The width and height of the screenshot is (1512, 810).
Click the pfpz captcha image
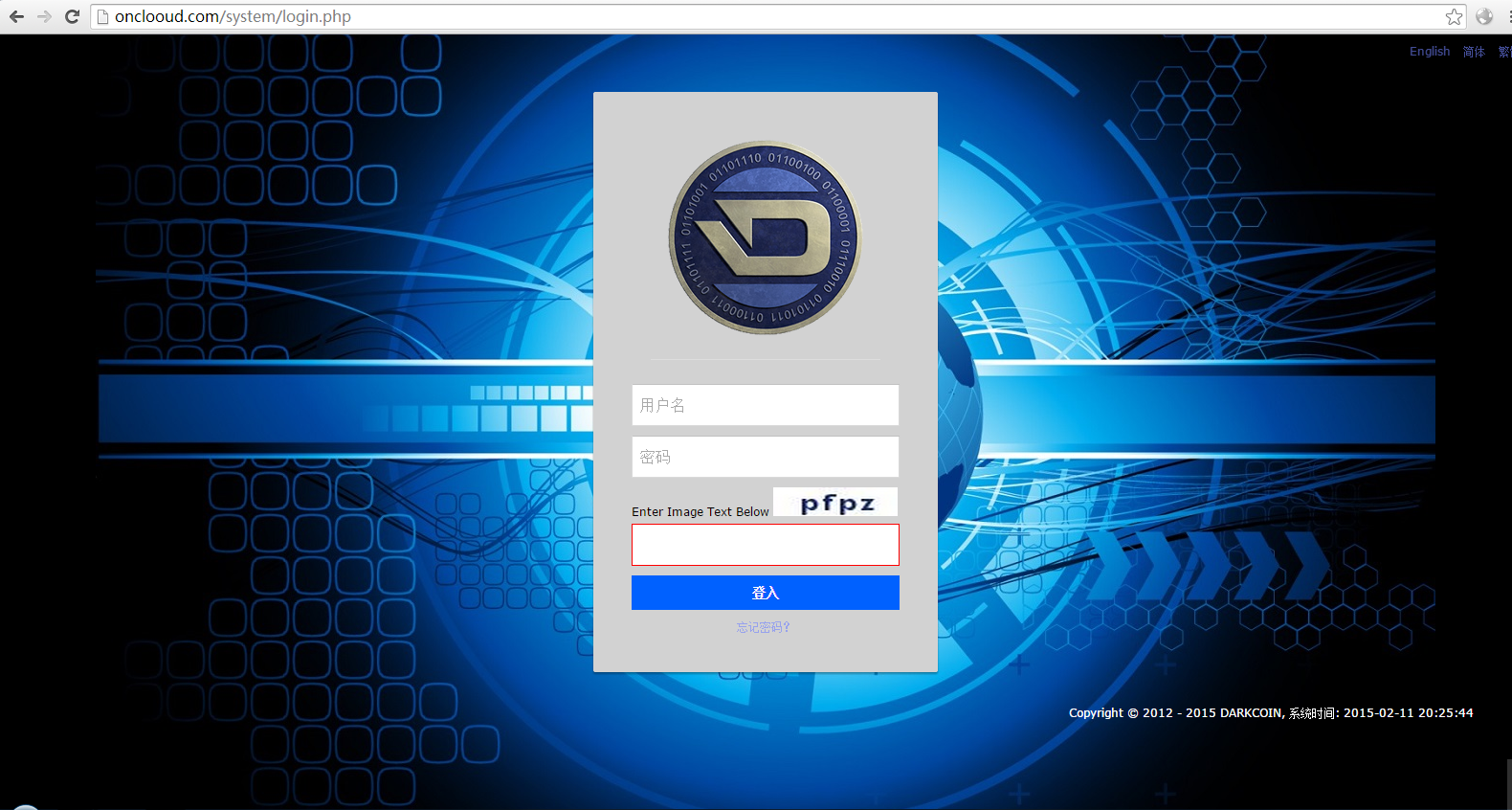(835, 503)
